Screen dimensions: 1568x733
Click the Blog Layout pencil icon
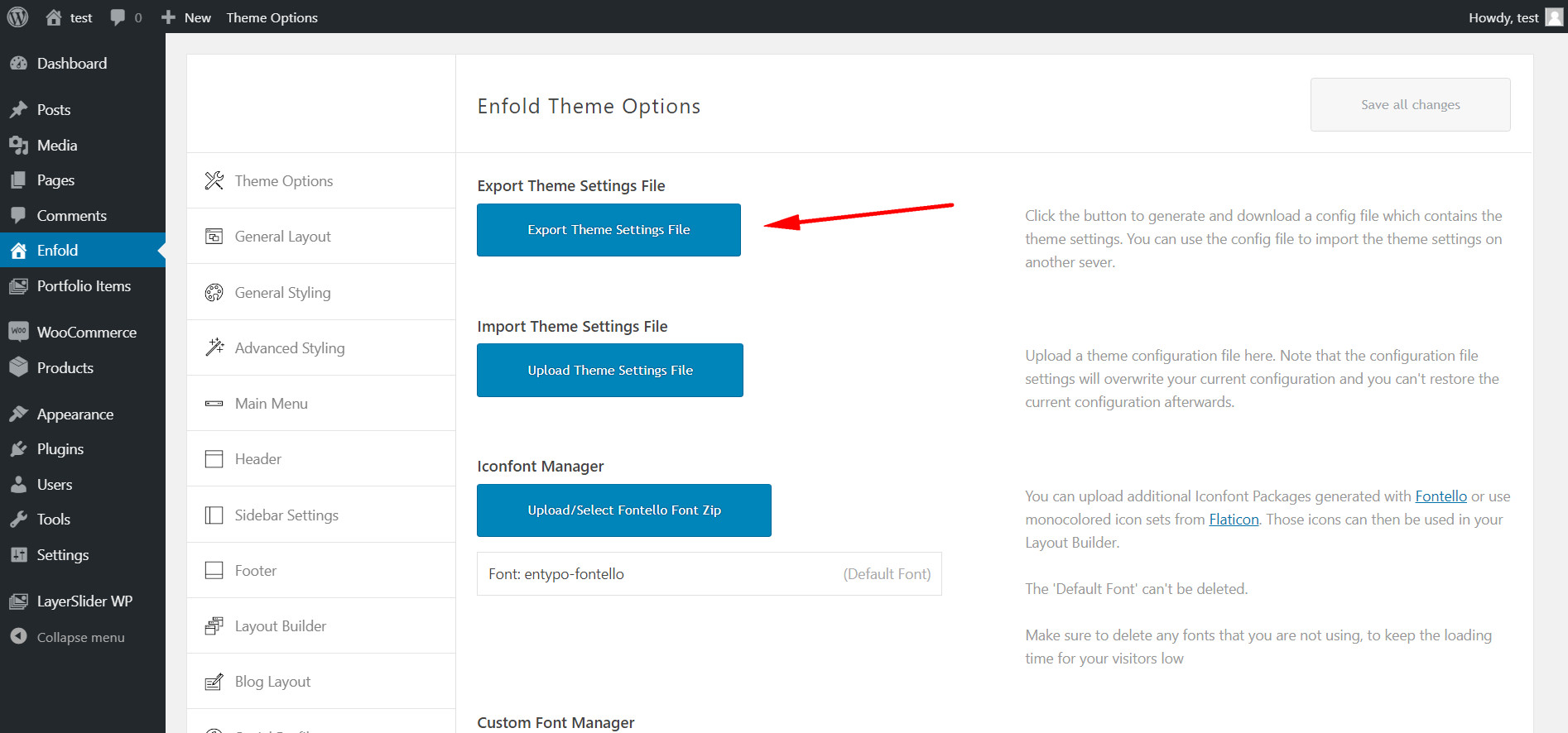click(x=214, y=682)
